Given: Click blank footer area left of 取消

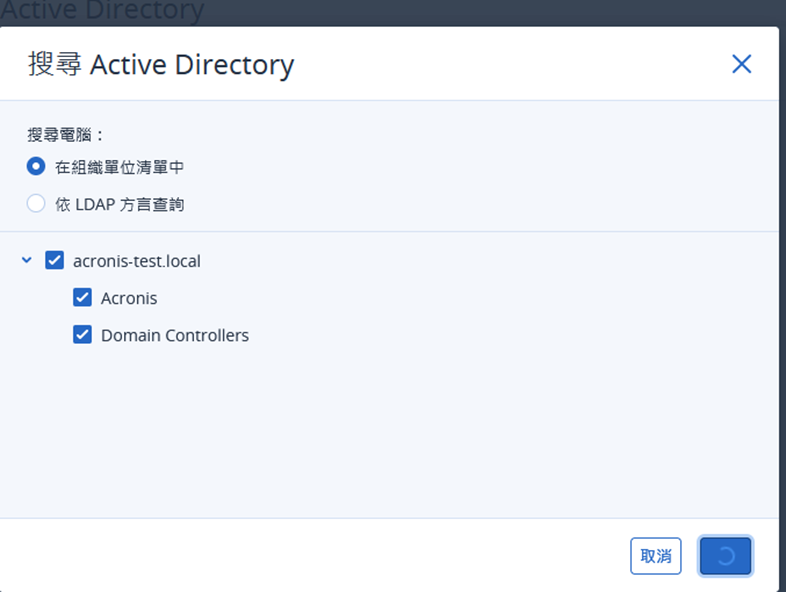Looking at the screenshot, I should pyautogui.click(x=311, y=556).
